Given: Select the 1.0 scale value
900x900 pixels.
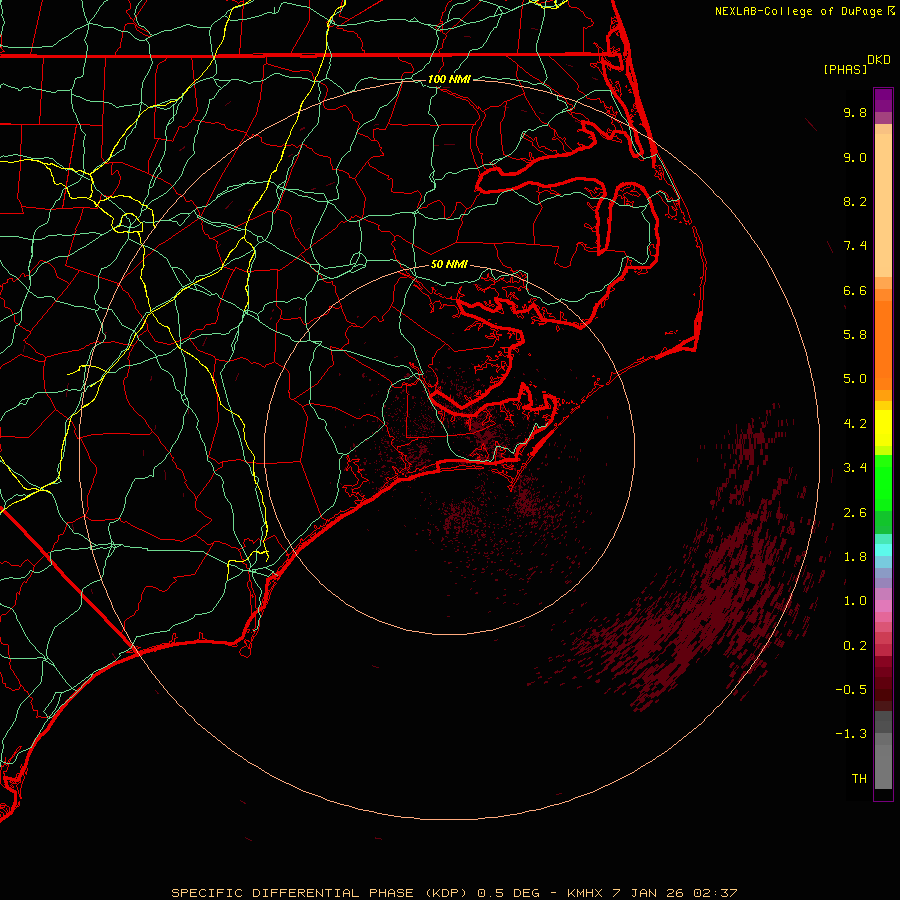Looking at the screenshot, I should [855, 601].
